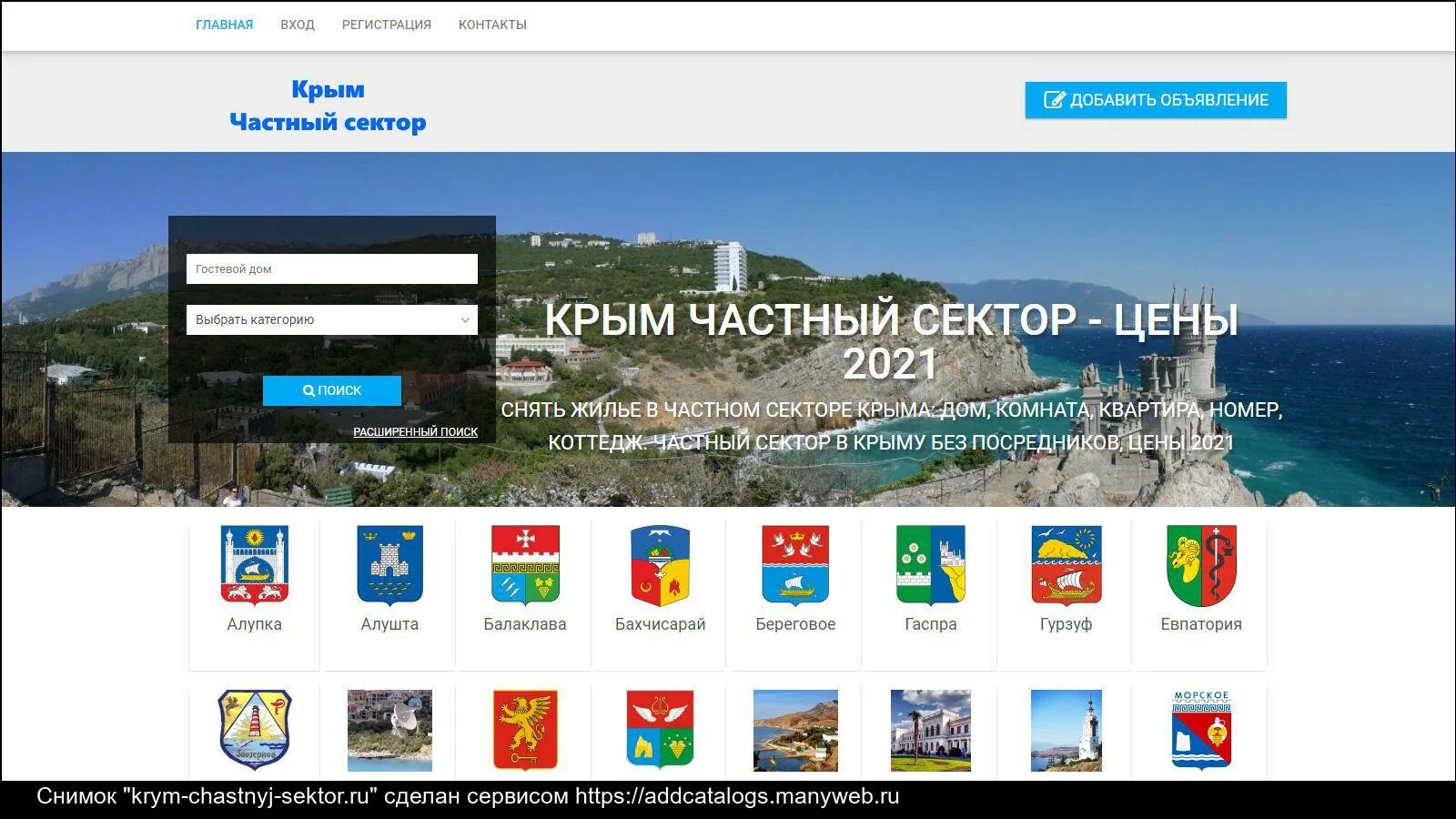The image size is (1456, 819).
Task: Open the Гурзуф coat of arms
Action: click(1066, 565)
